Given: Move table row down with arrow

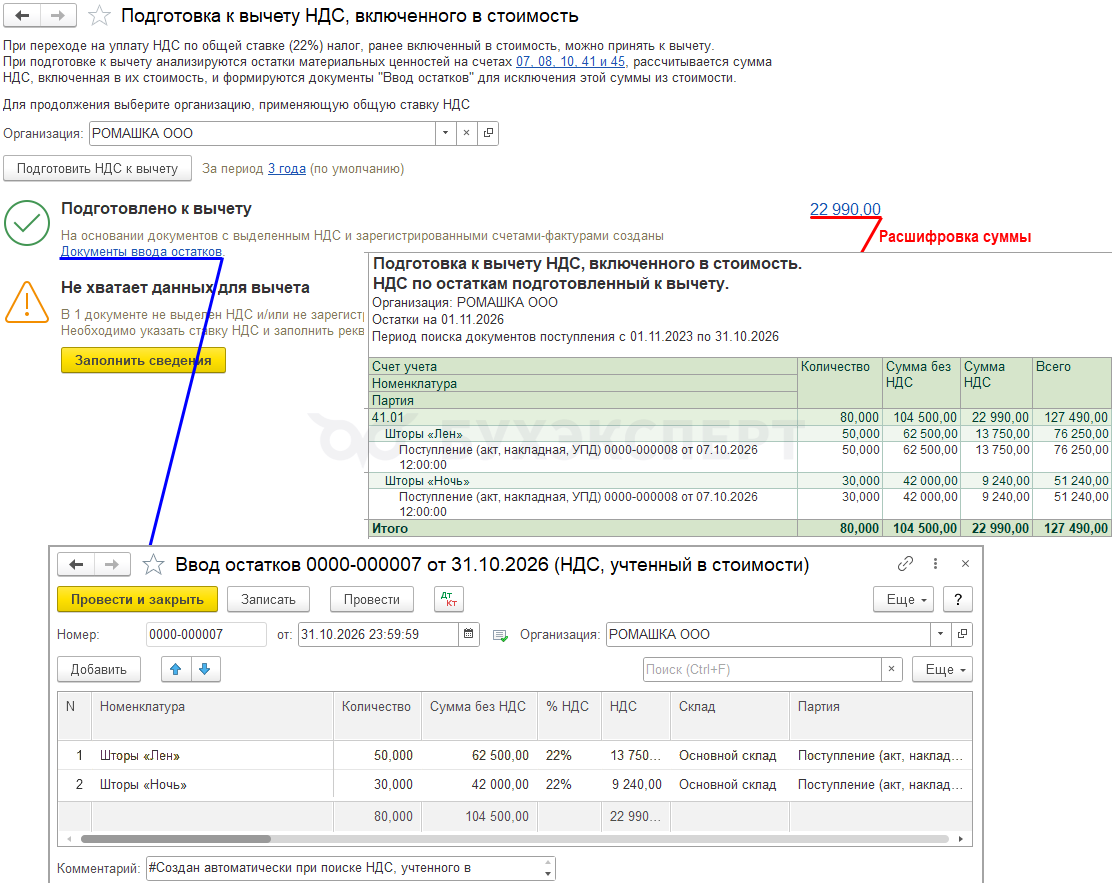Looking at the screenshot, I should (205, 670).
